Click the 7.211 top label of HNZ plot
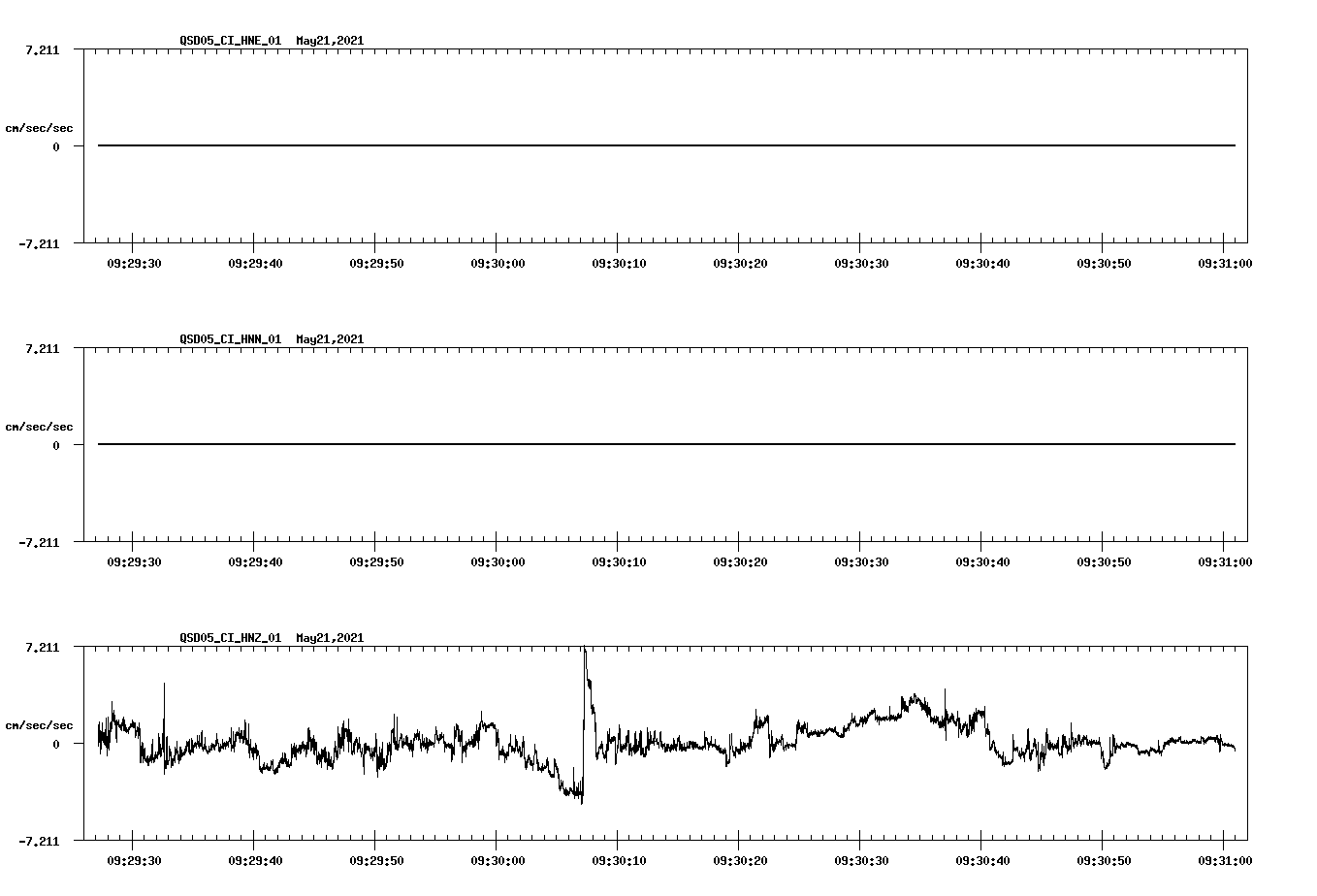This screenshot has width=1317, height=896. [x=42, y=647]
